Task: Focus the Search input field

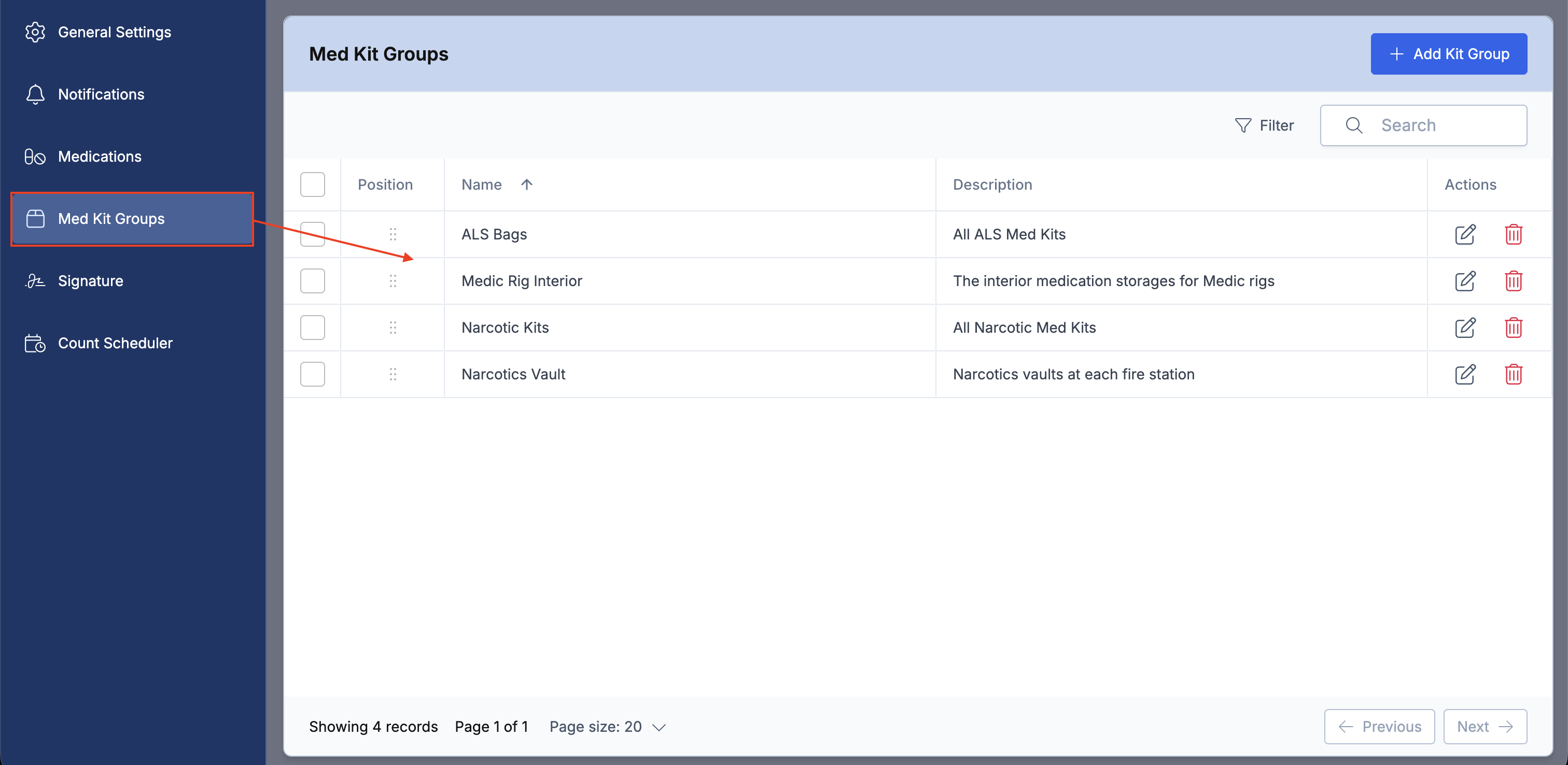Action: click(1423, 125)
